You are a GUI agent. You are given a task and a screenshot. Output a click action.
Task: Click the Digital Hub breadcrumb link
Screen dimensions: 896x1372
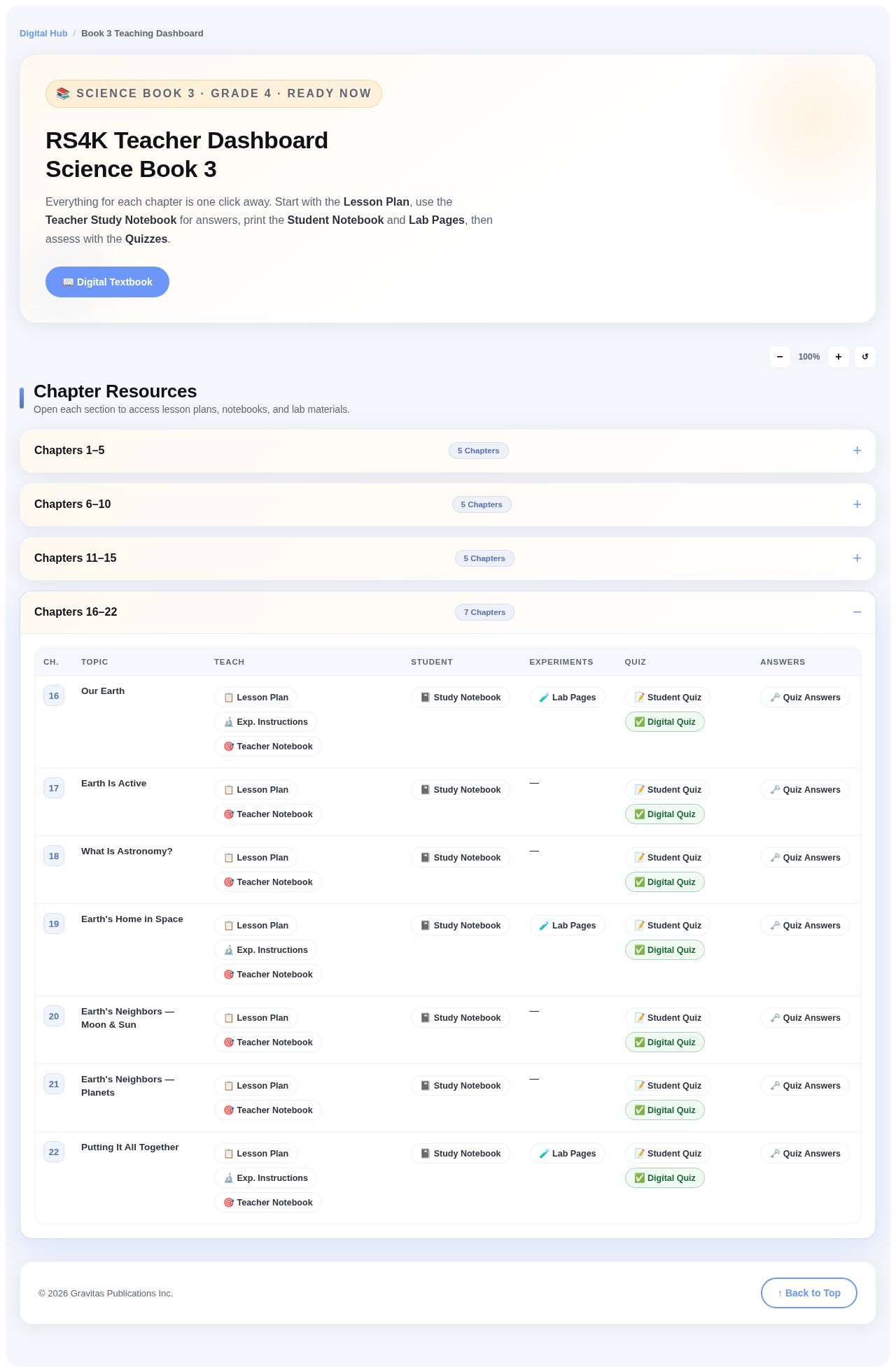point(43,34)
